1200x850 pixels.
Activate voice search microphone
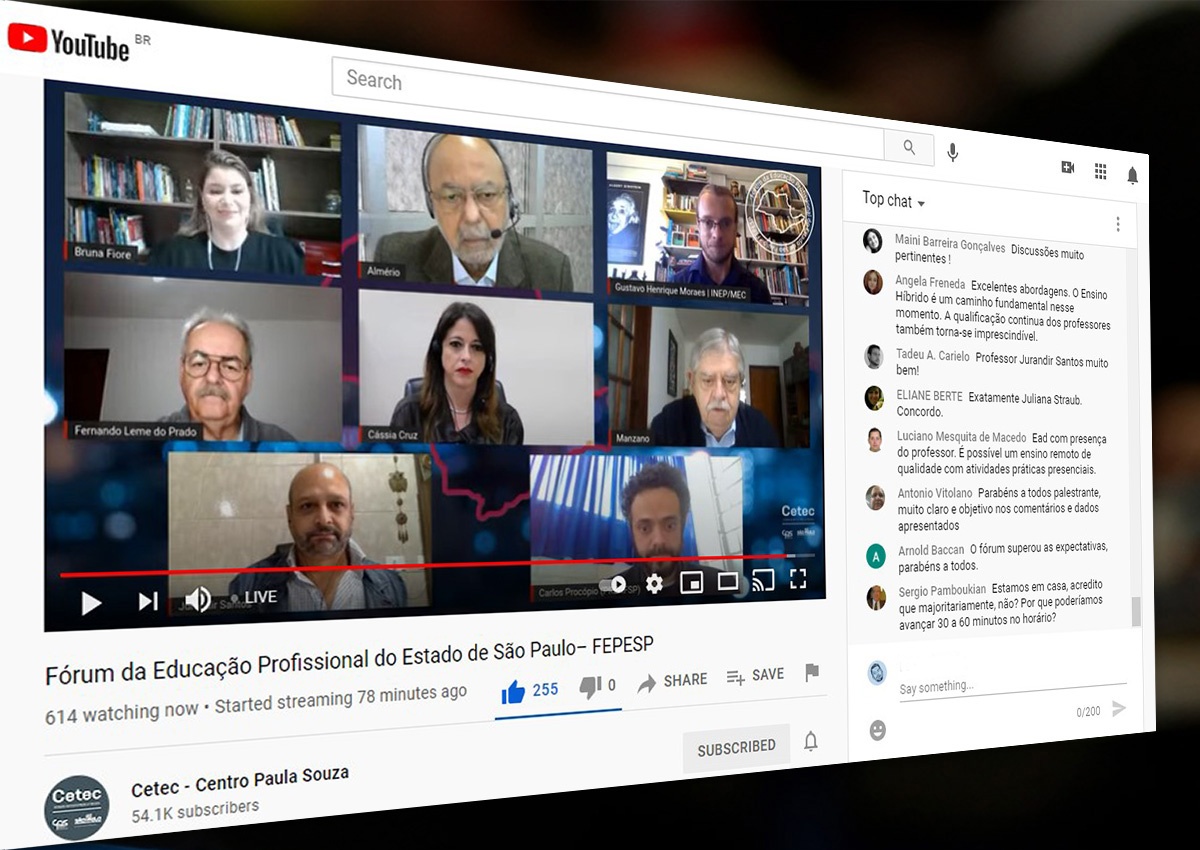click(953, 152)
